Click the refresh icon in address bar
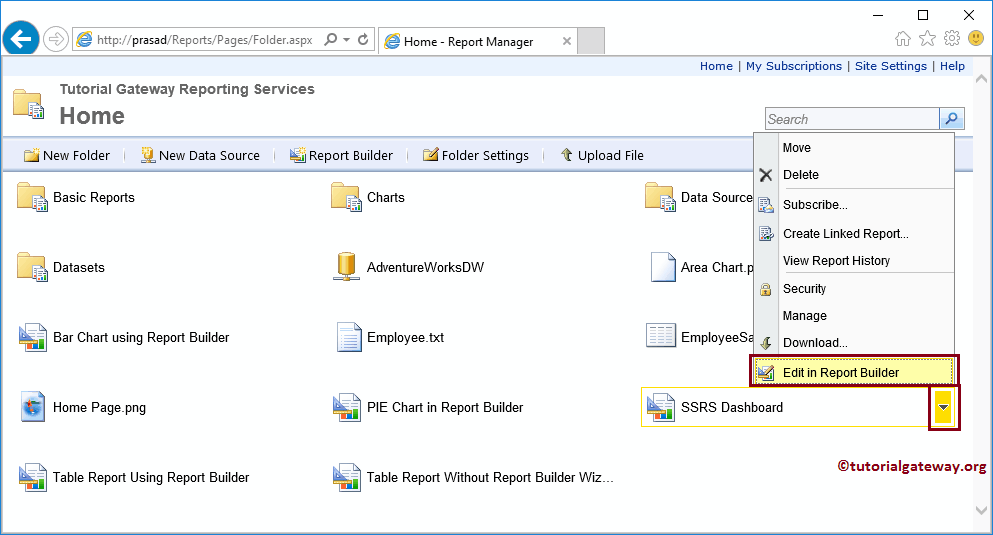This screenshot has width=993, height=535. (x=363, y=39)
